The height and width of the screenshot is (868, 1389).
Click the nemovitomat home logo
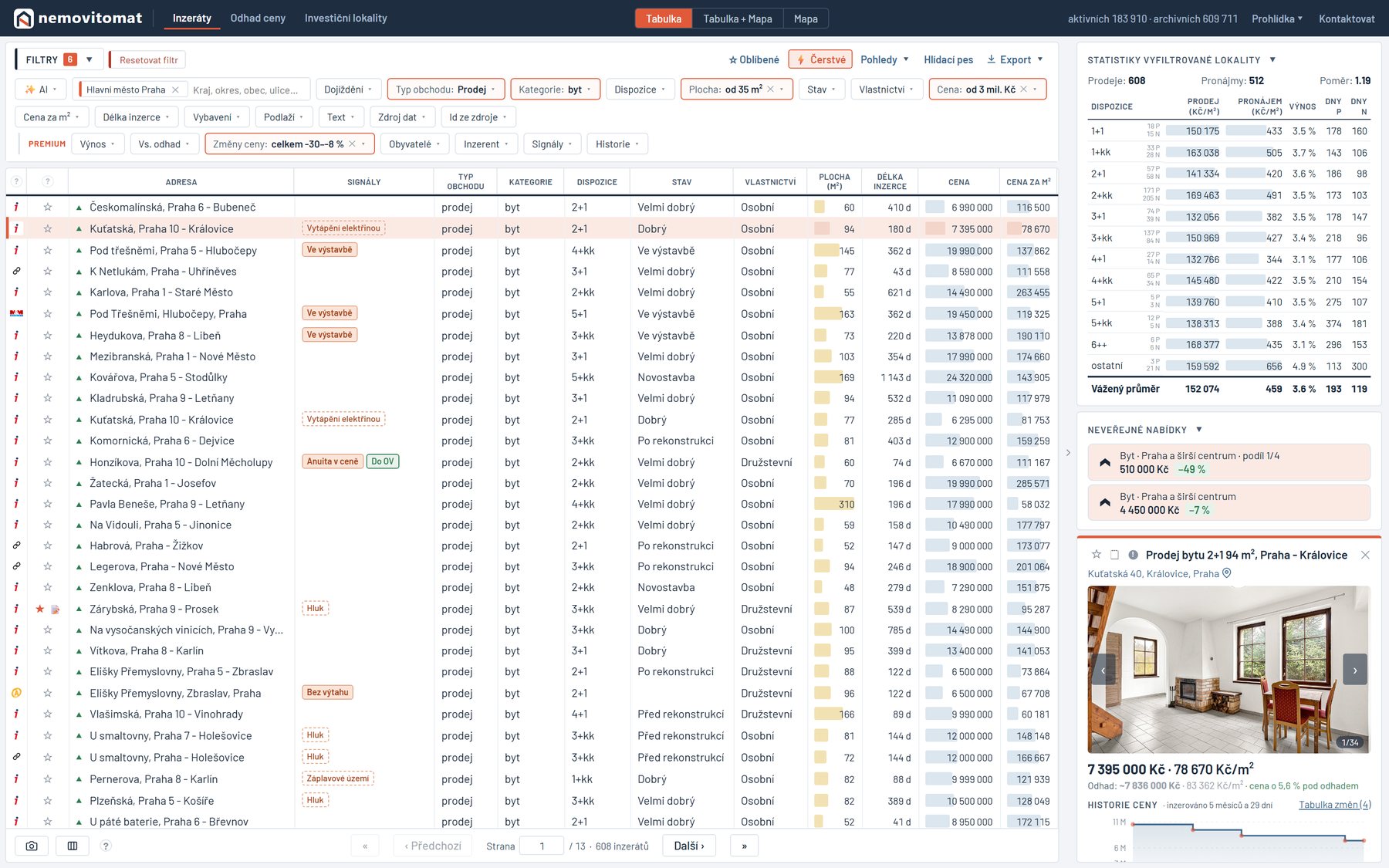[77, 18]
